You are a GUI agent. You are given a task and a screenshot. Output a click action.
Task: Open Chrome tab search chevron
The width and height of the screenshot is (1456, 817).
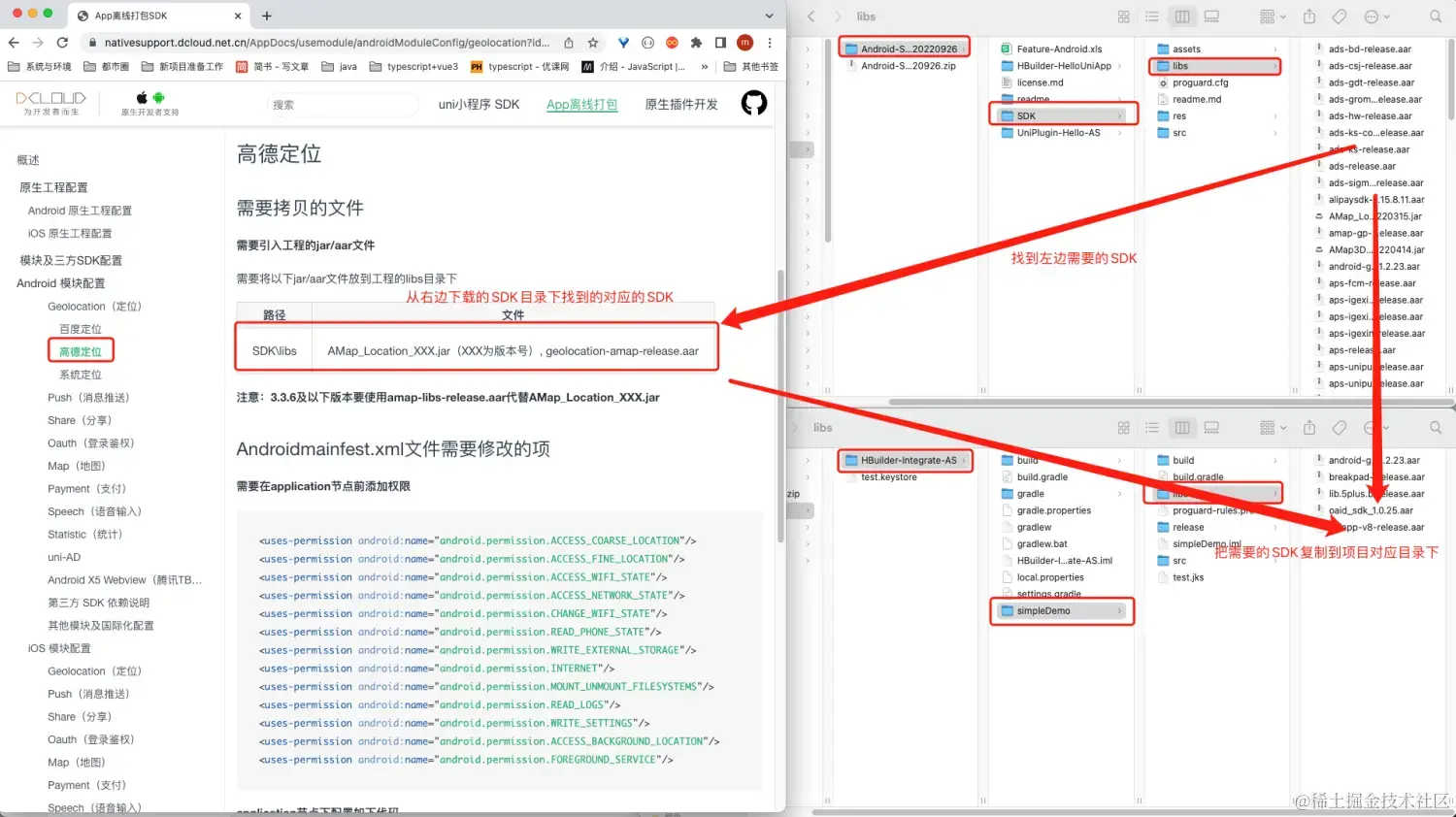point(770,16)
